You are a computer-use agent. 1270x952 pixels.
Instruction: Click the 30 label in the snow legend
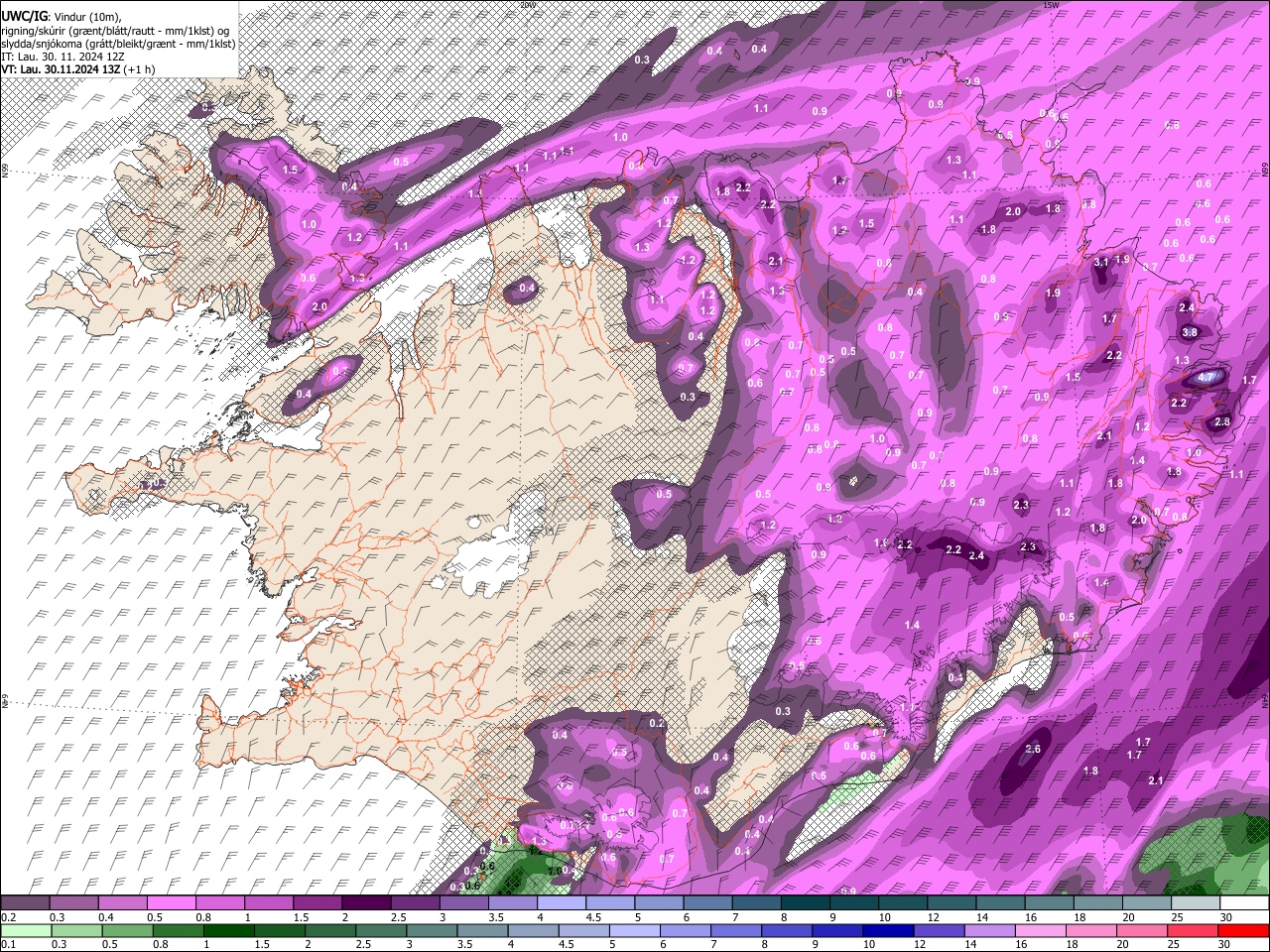pos(1225,917)
